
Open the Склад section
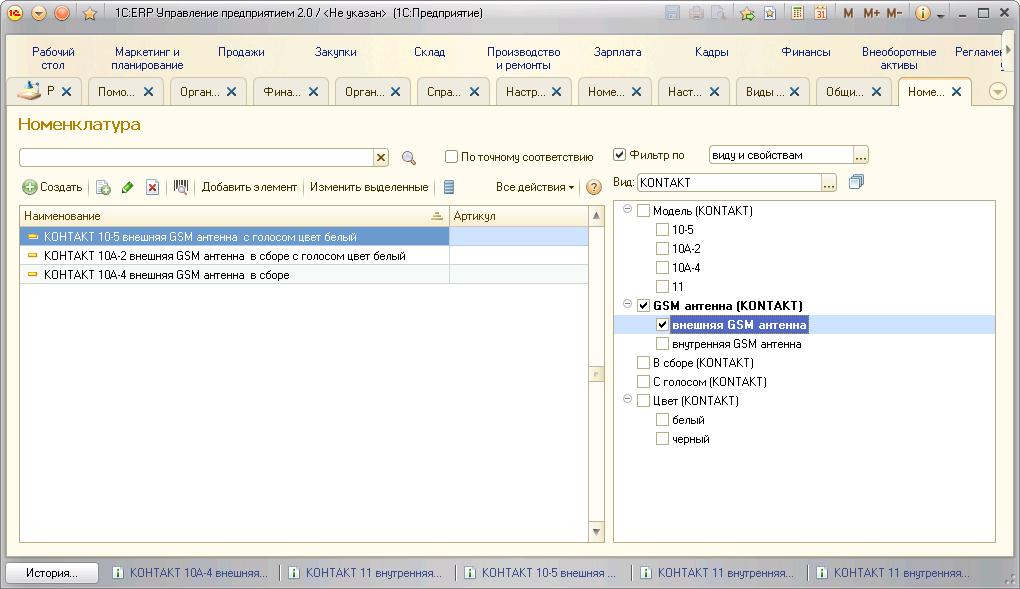429,52
